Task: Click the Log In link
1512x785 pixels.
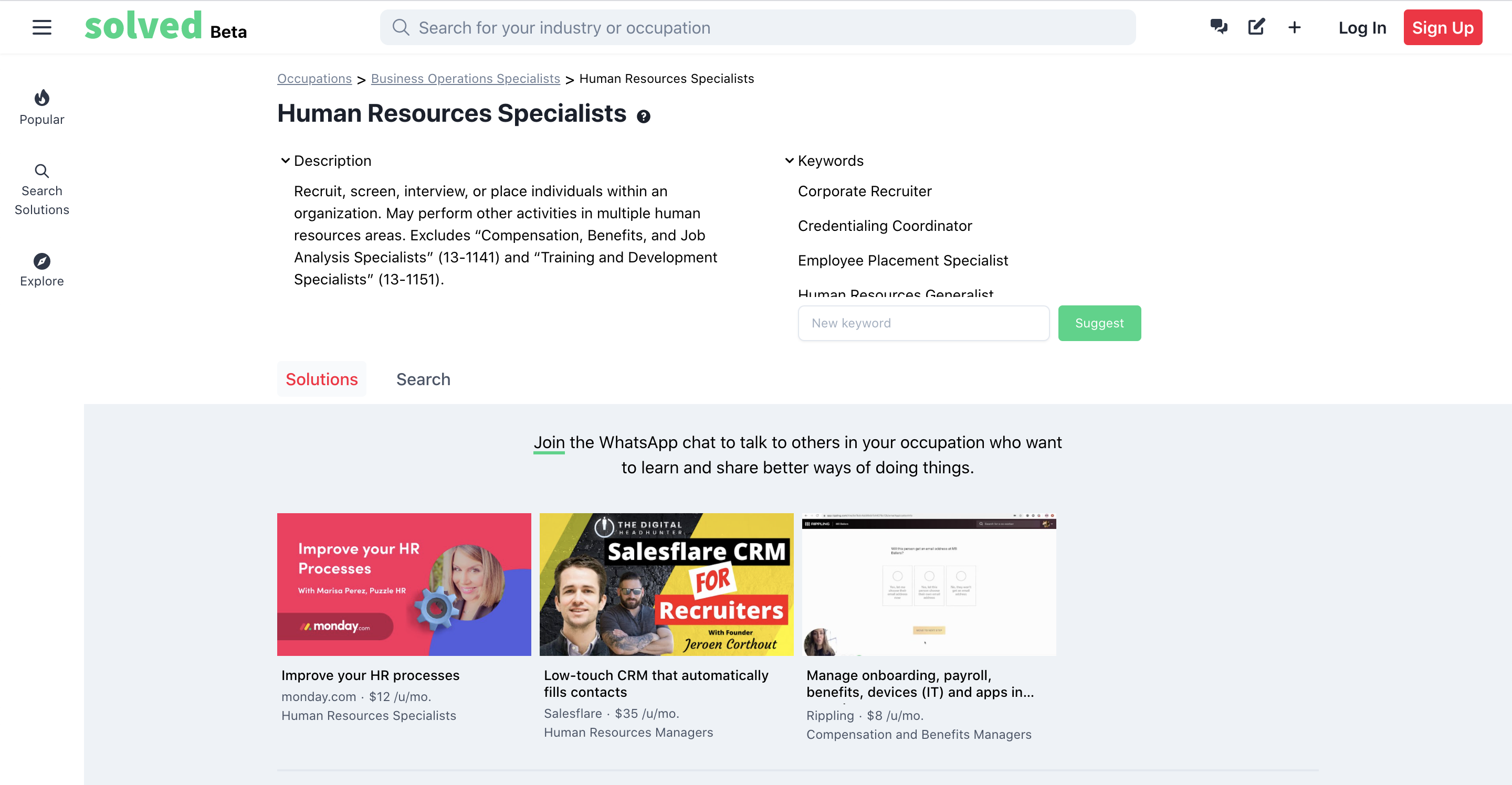Action: (x=1362, y=28)
